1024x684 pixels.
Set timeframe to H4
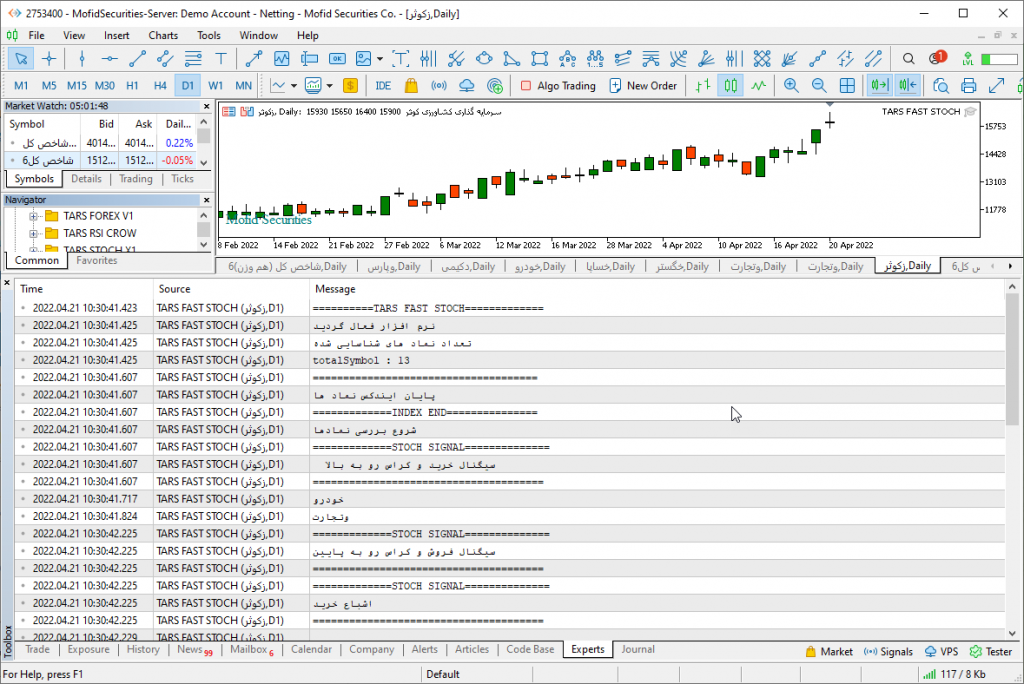pos(160,86)
